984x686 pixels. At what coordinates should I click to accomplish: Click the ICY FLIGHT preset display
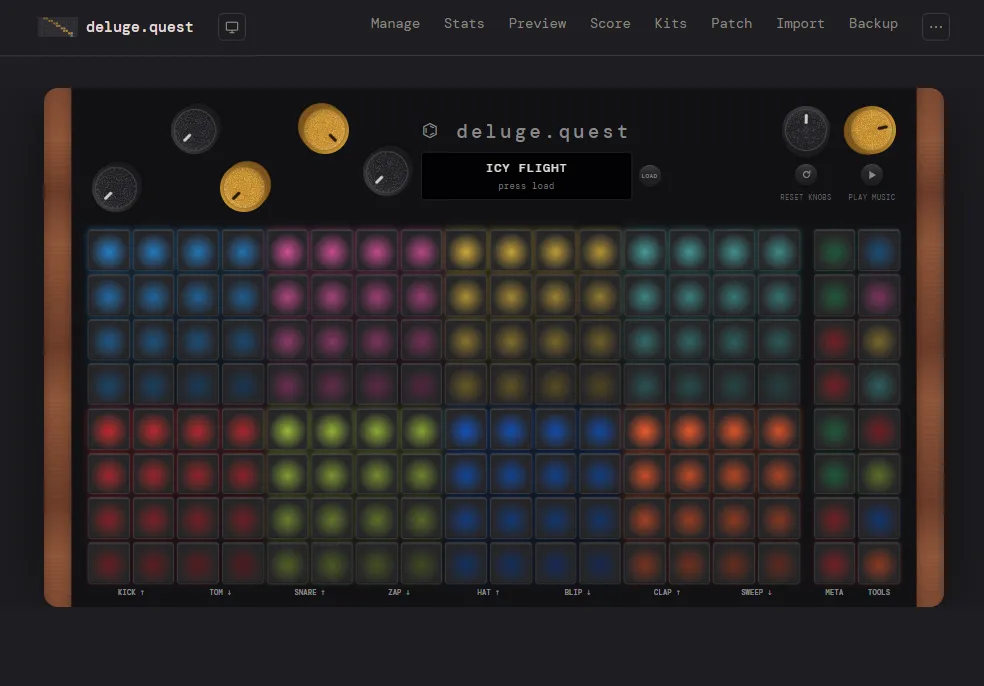pos(526,176)
